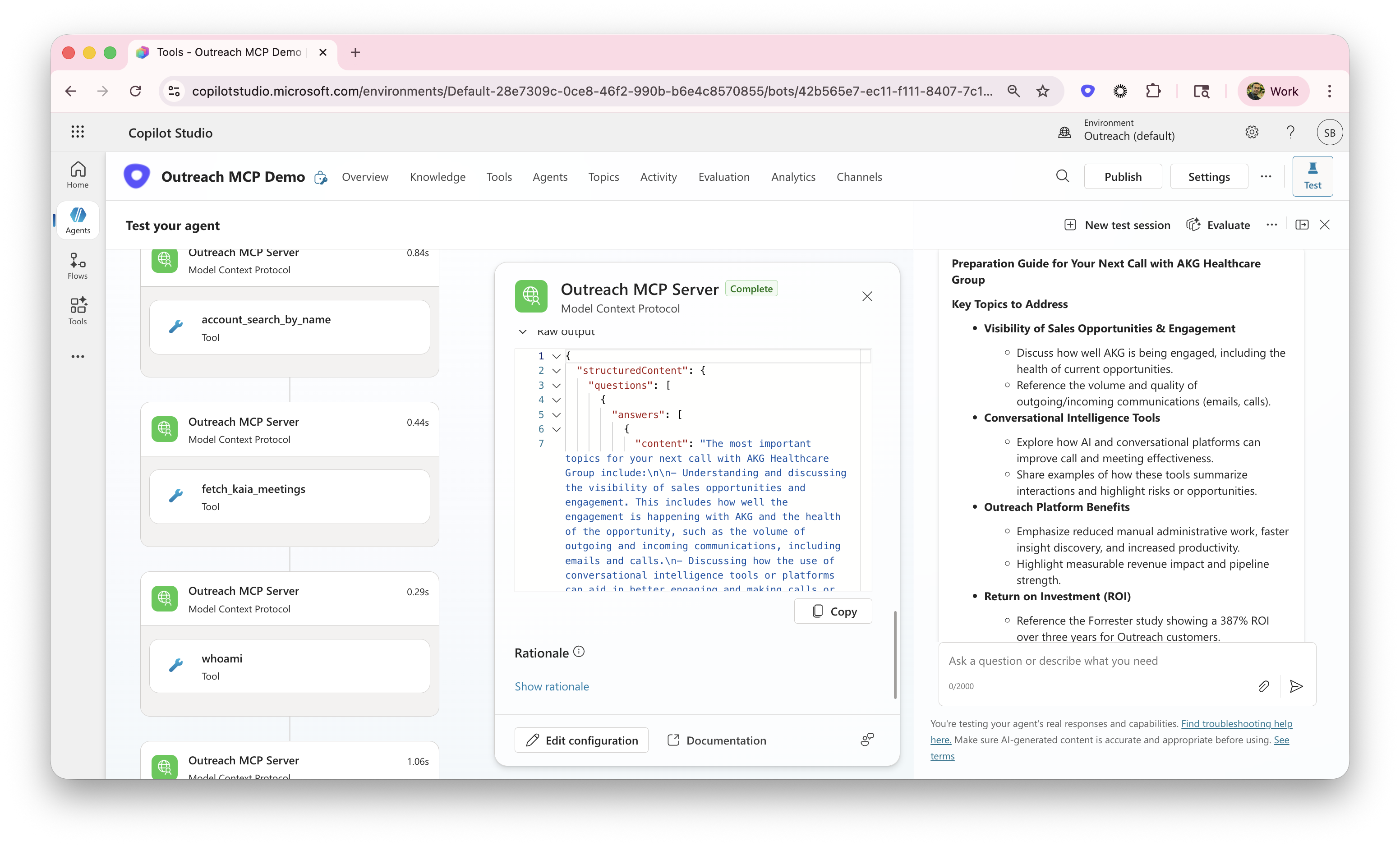1400x846 pixels.
Task: Collapse JSON line 2 structuredContent
Action: point(556,370)
